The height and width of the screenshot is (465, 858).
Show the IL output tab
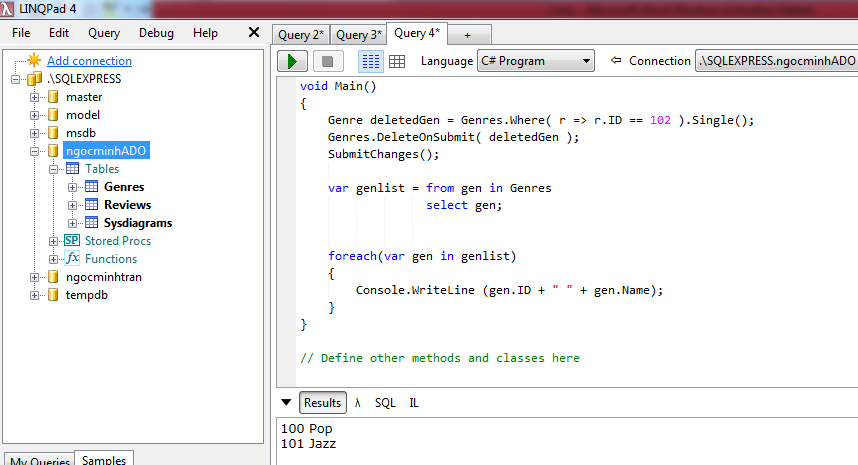point(414,403)
